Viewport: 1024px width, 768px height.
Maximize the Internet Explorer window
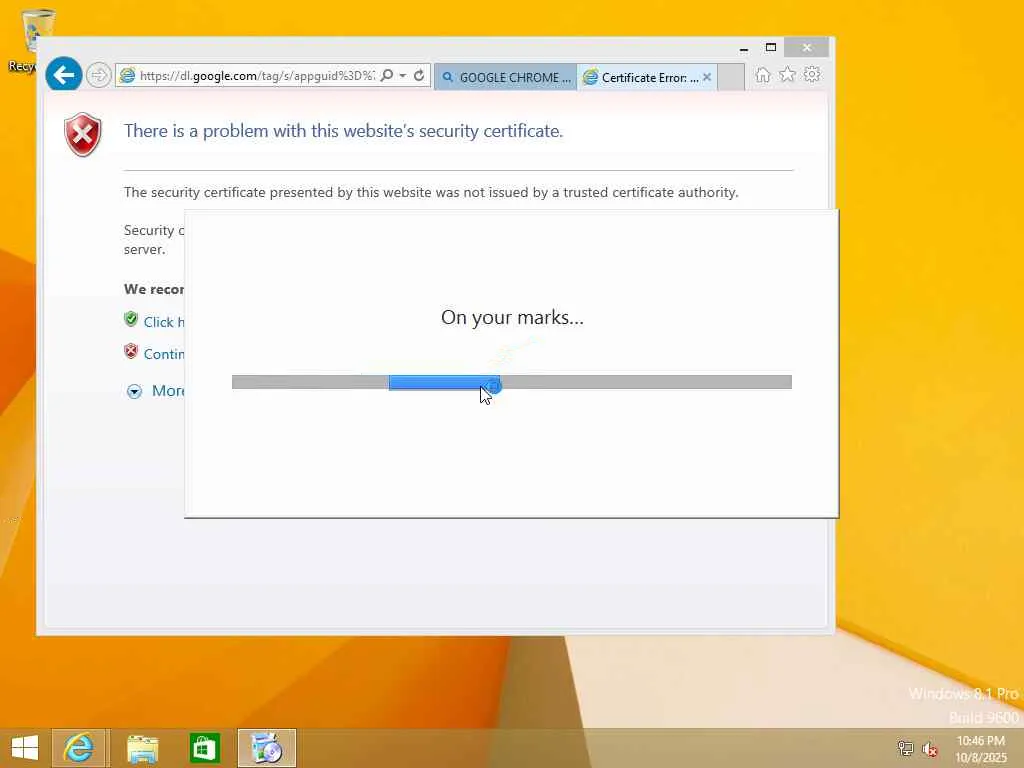click(771, 48)
